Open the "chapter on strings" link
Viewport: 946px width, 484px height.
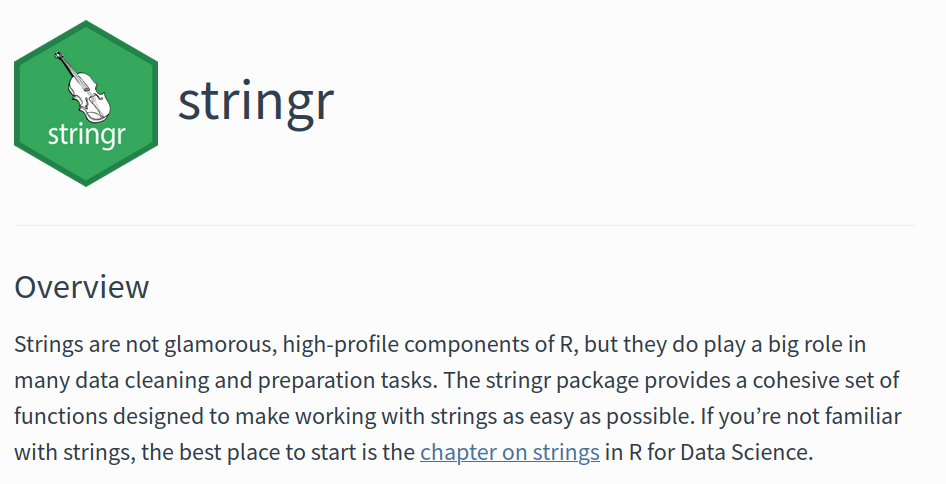click(509, 451)
